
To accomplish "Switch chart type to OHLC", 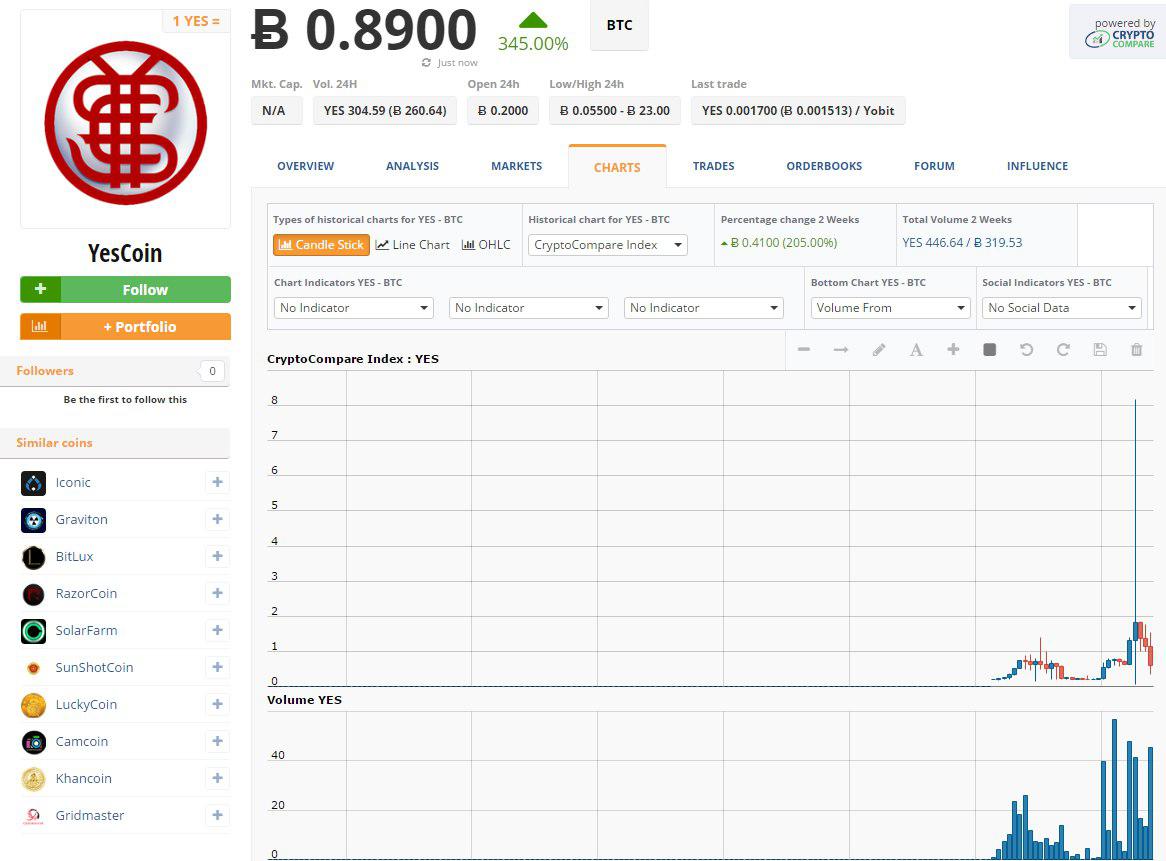I will [486, 245].
